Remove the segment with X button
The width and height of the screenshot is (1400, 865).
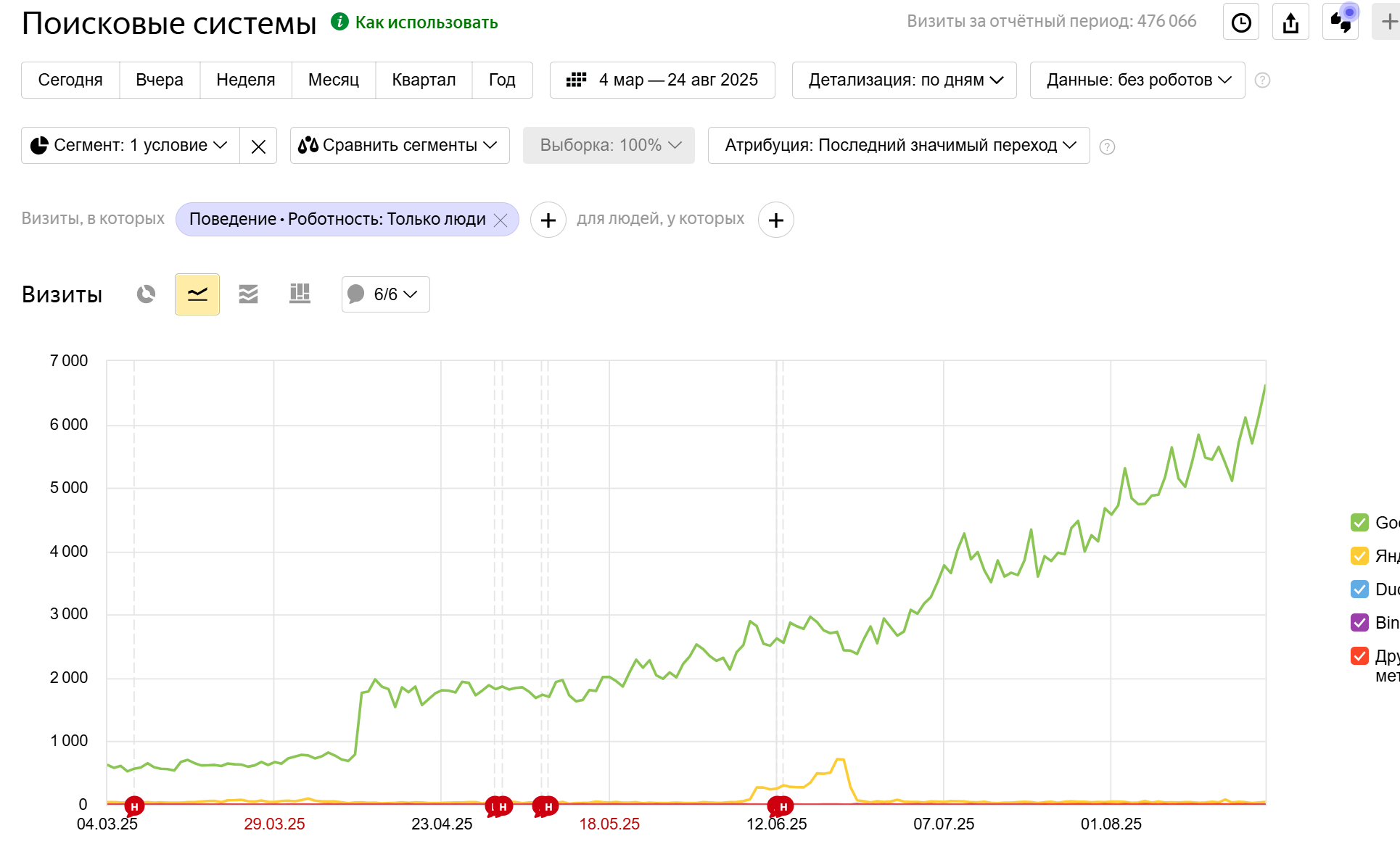[258, 146]
